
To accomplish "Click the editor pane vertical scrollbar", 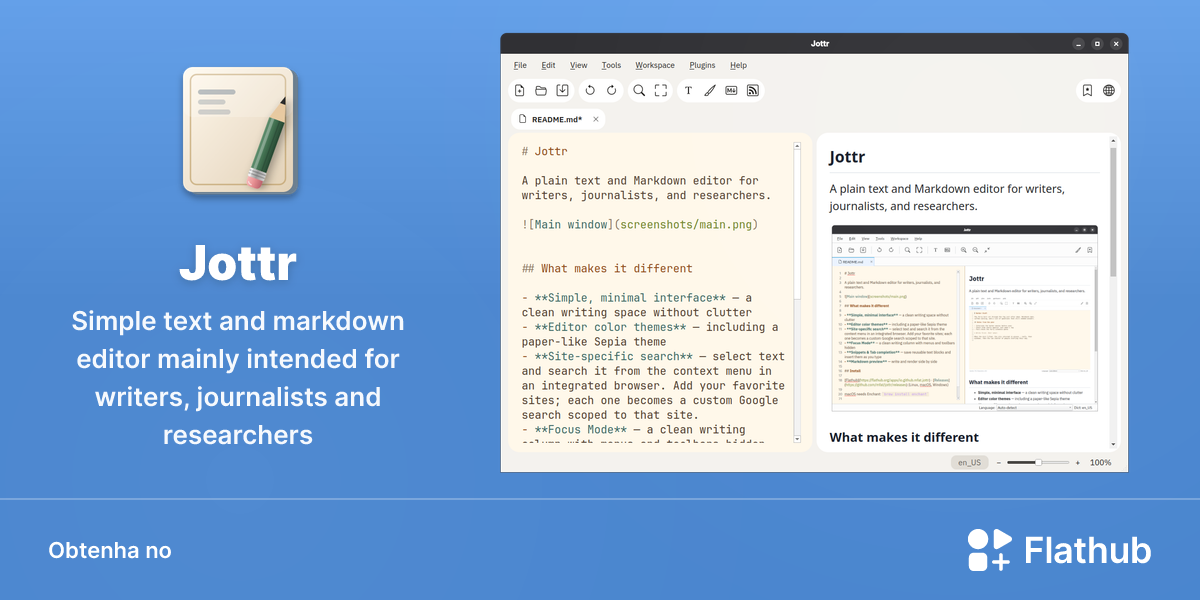I will click(797, 293).
